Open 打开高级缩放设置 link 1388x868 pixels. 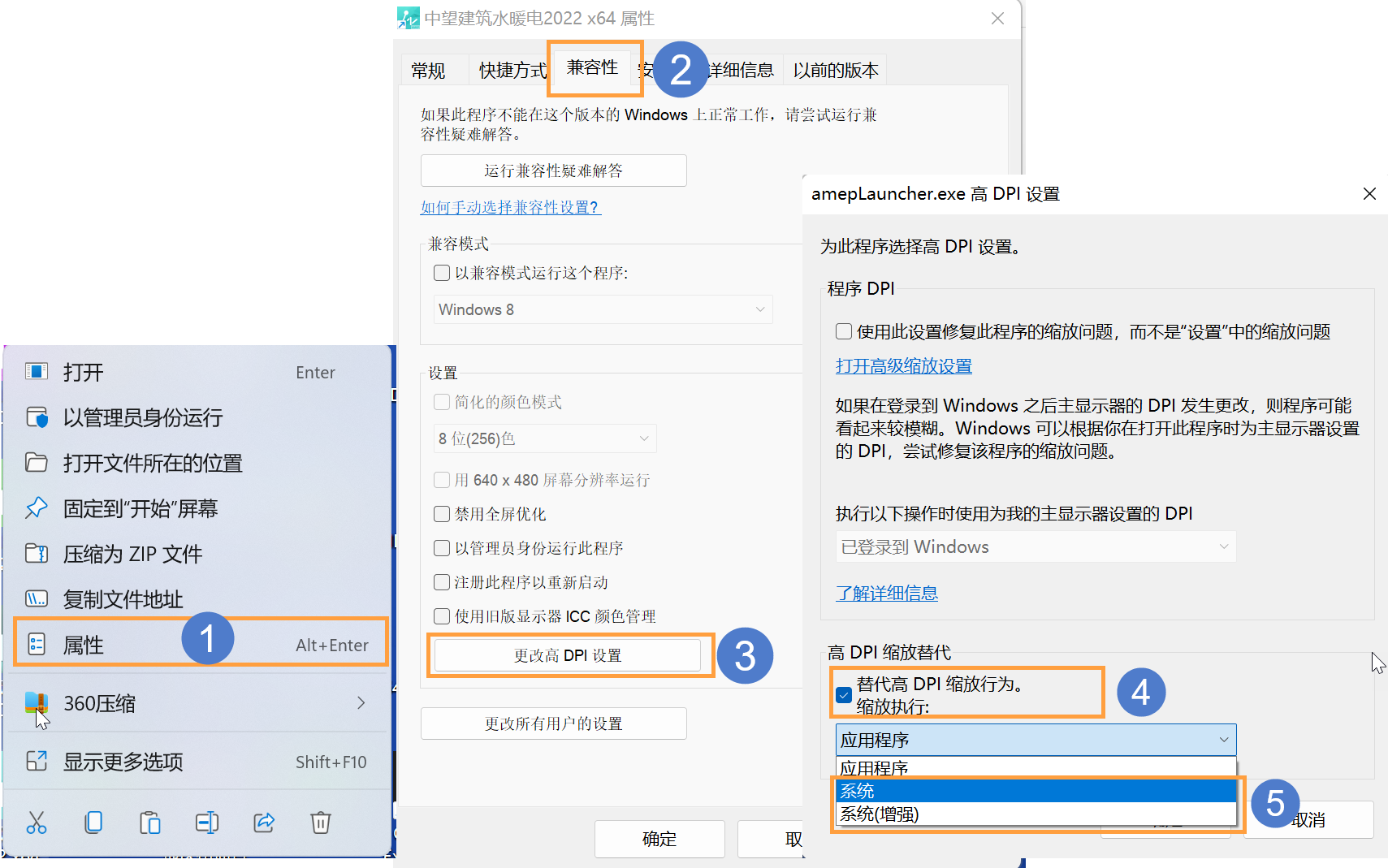tap(904, 366)
